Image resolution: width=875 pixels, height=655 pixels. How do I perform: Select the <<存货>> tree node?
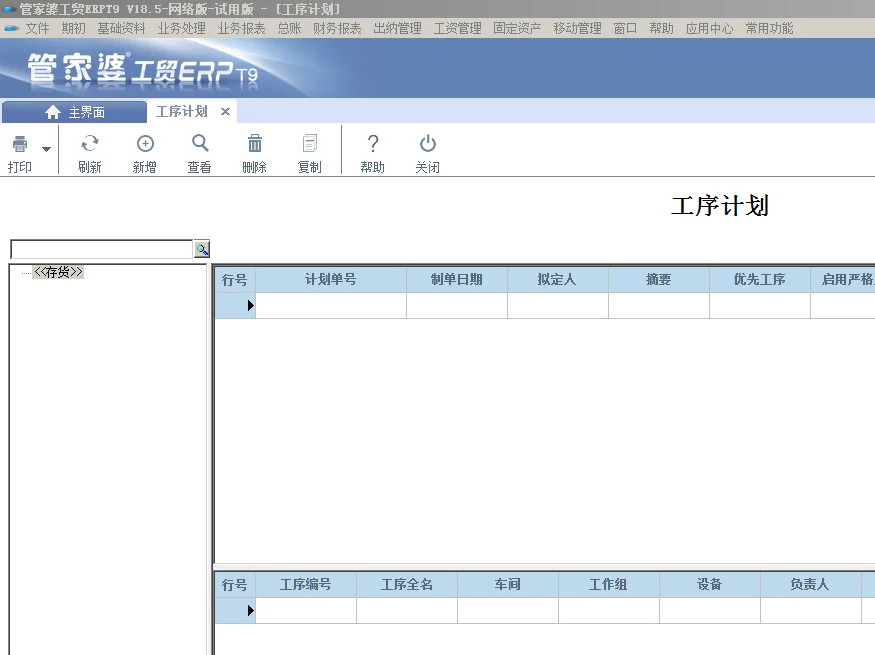tap(58, 272)
